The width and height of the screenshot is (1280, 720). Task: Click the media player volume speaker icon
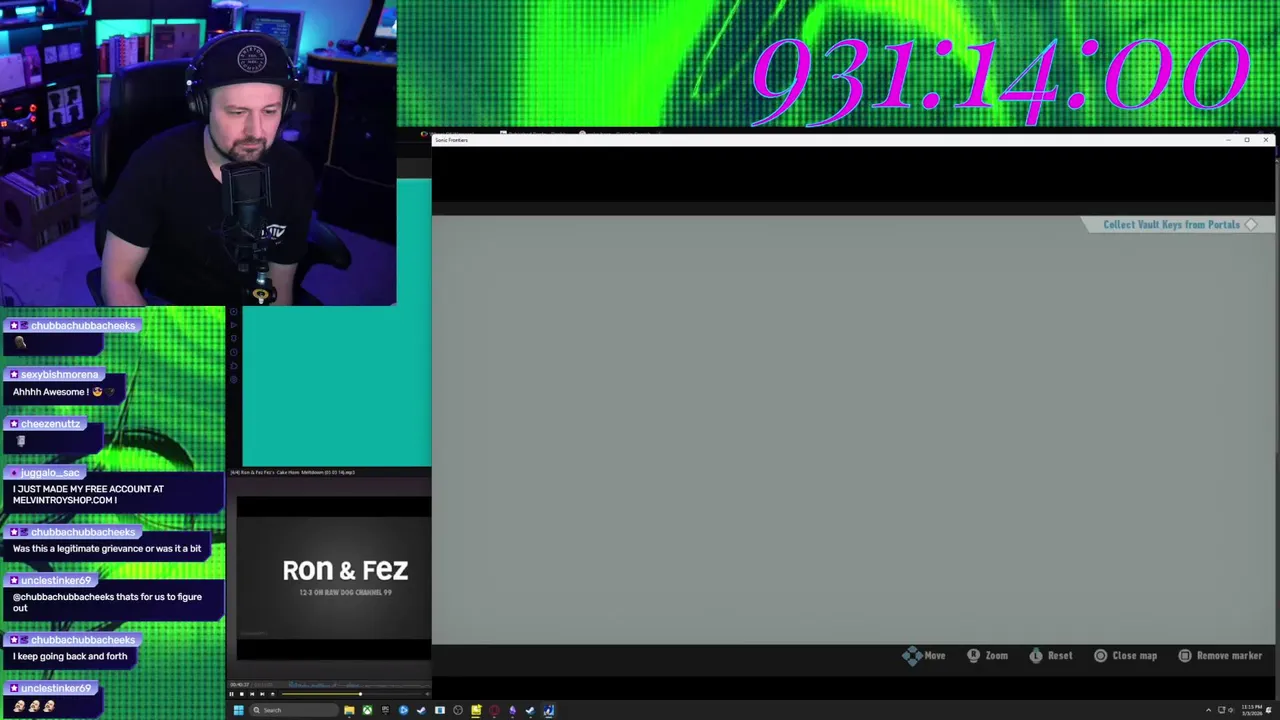pyautogui.click(x=427, y=694)
